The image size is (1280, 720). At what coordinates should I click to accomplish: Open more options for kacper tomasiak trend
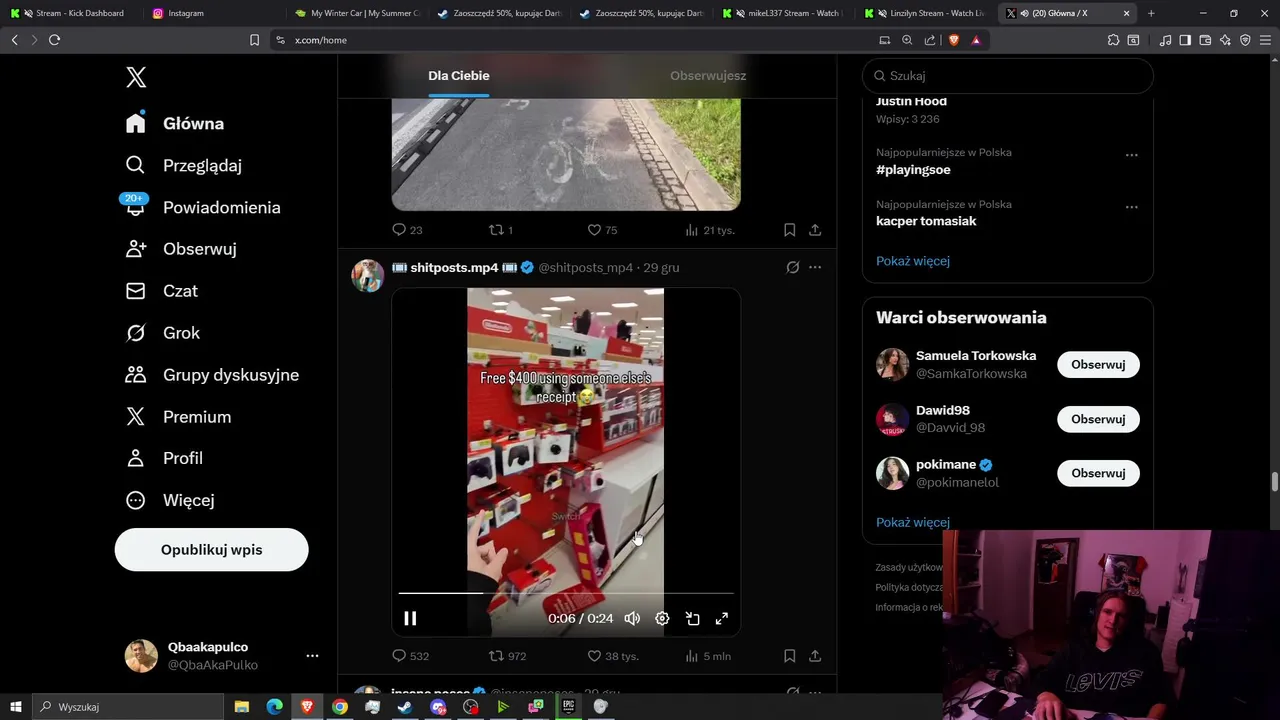click(x=1131, y=207)
